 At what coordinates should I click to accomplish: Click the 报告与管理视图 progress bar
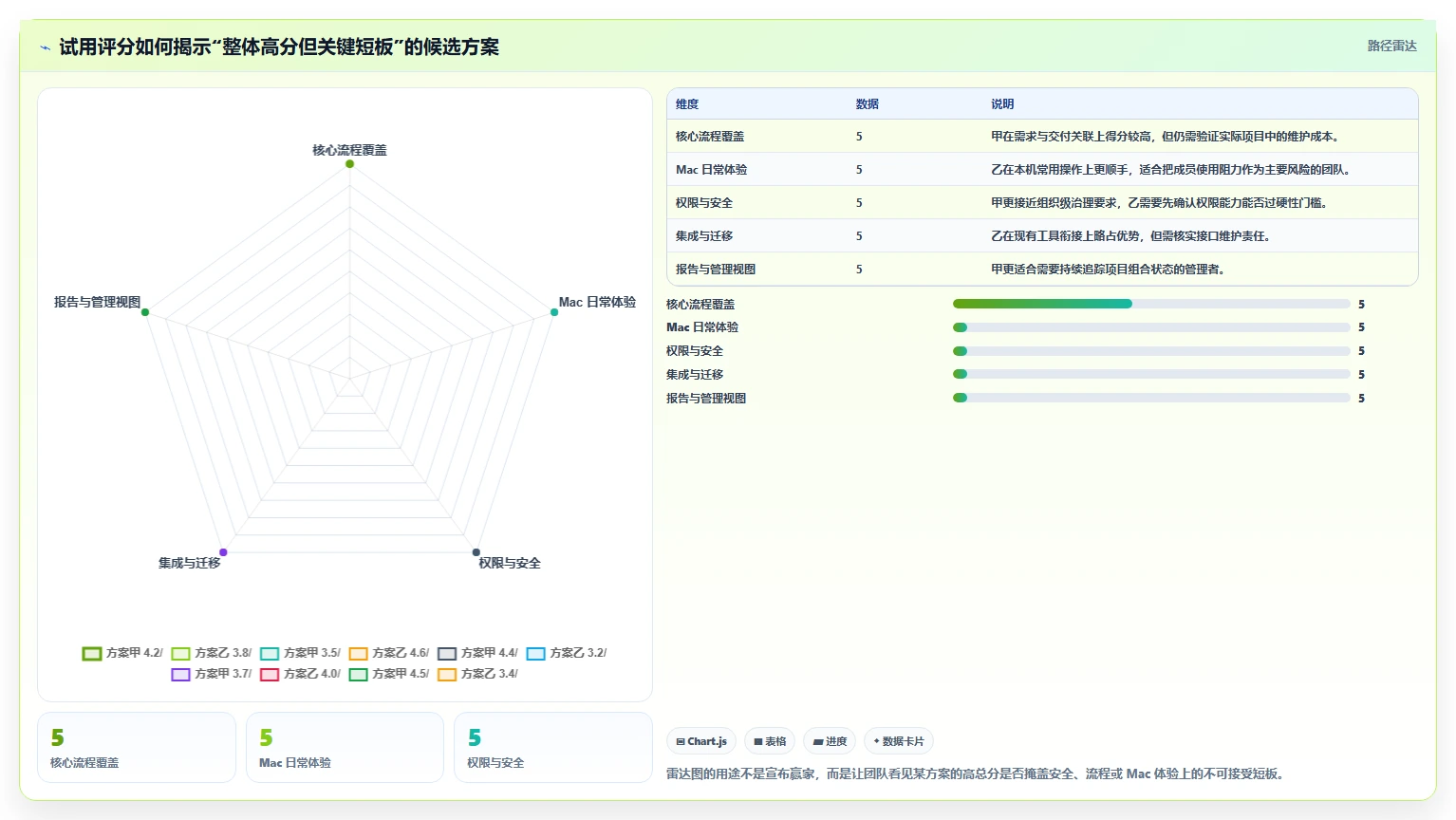point(1151,398)
